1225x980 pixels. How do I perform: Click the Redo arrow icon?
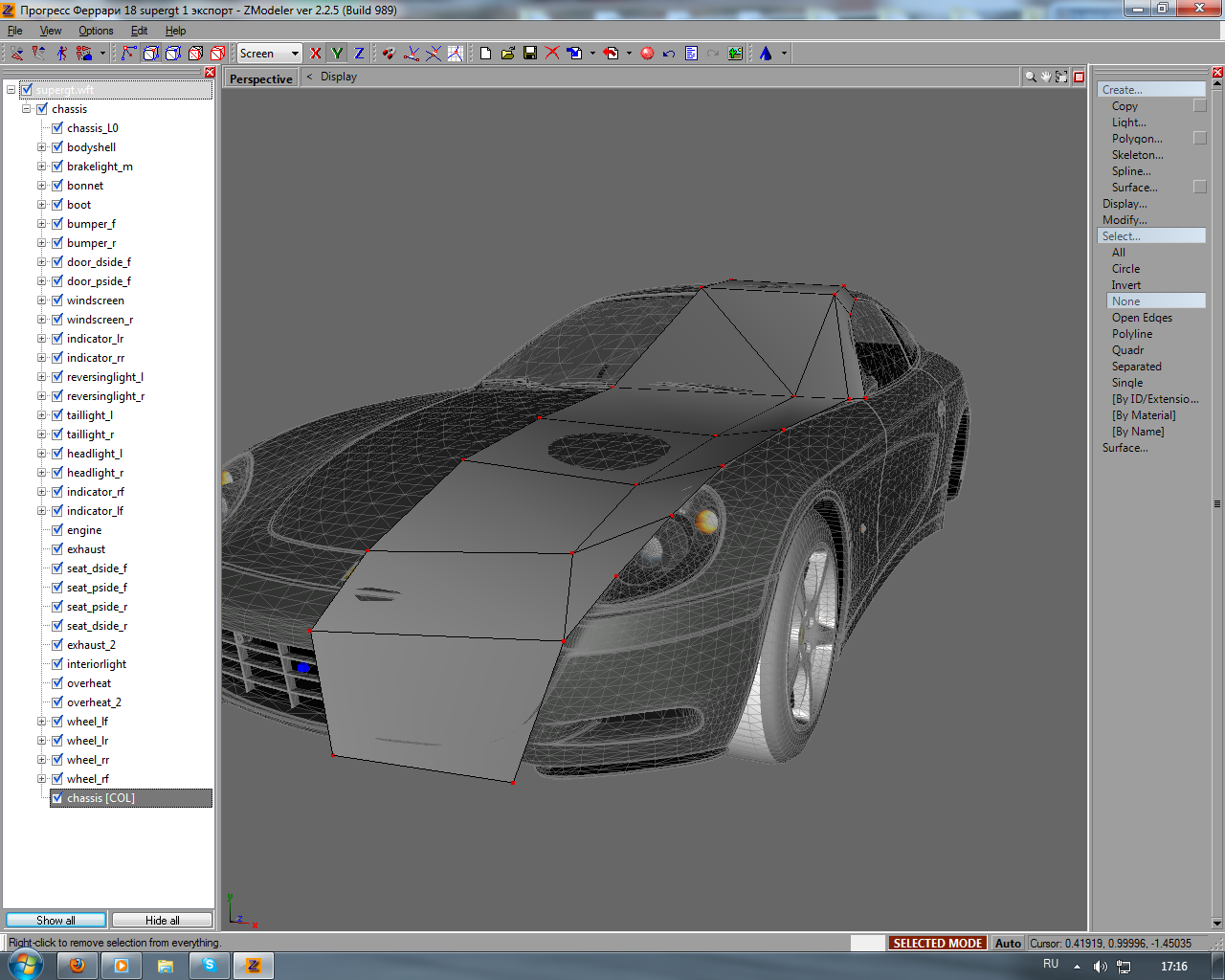[x=713, y=54]
